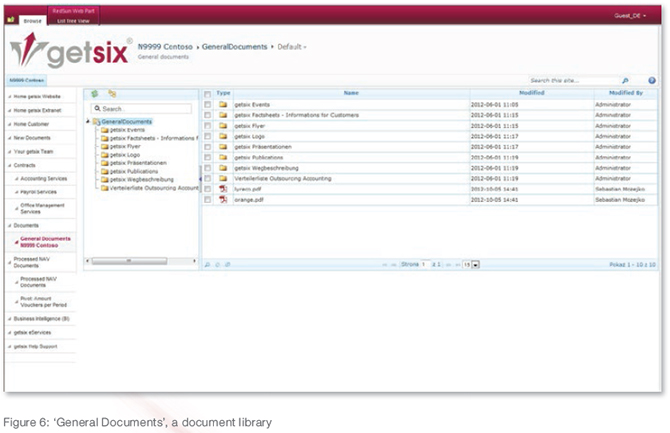Collapse the GeneralDocuments tree node
Viewport: 670px width, 433px height.
point(88,122)
